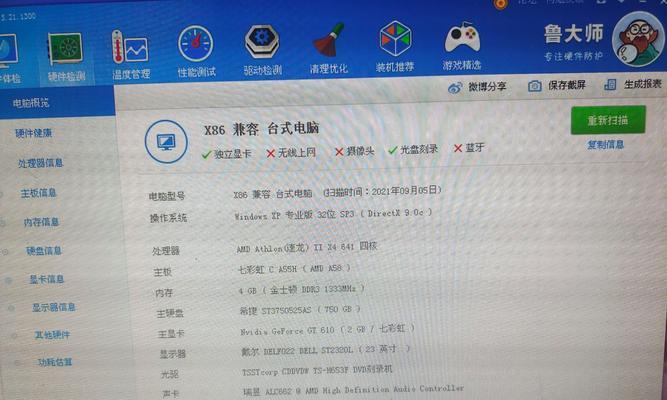This screenshot has height=400, width=667.
Task: Select 硬件健康 in sidebar
Action: 33,133
